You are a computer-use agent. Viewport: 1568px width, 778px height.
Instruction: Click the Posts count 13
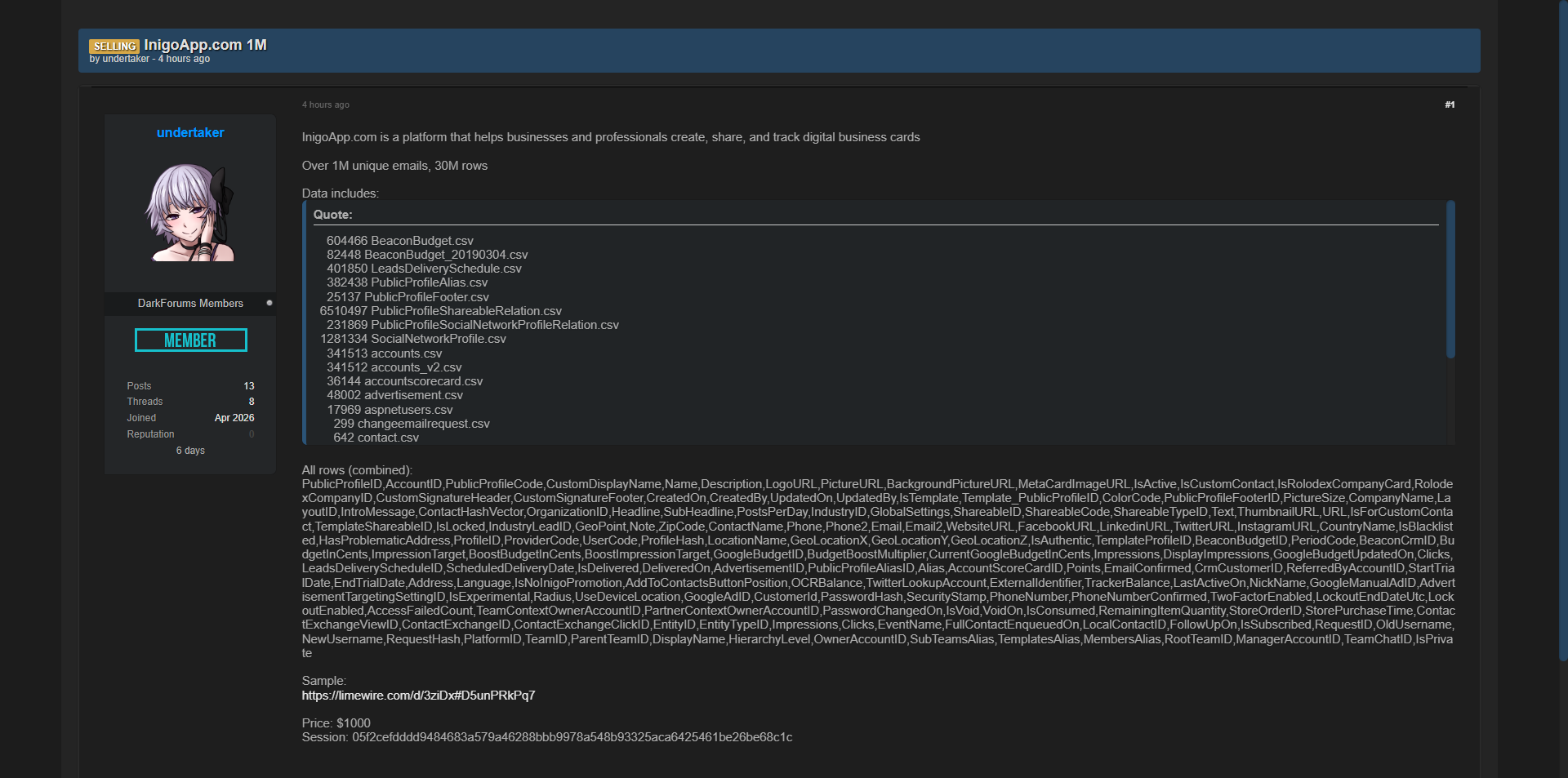[x=248, y=386]
